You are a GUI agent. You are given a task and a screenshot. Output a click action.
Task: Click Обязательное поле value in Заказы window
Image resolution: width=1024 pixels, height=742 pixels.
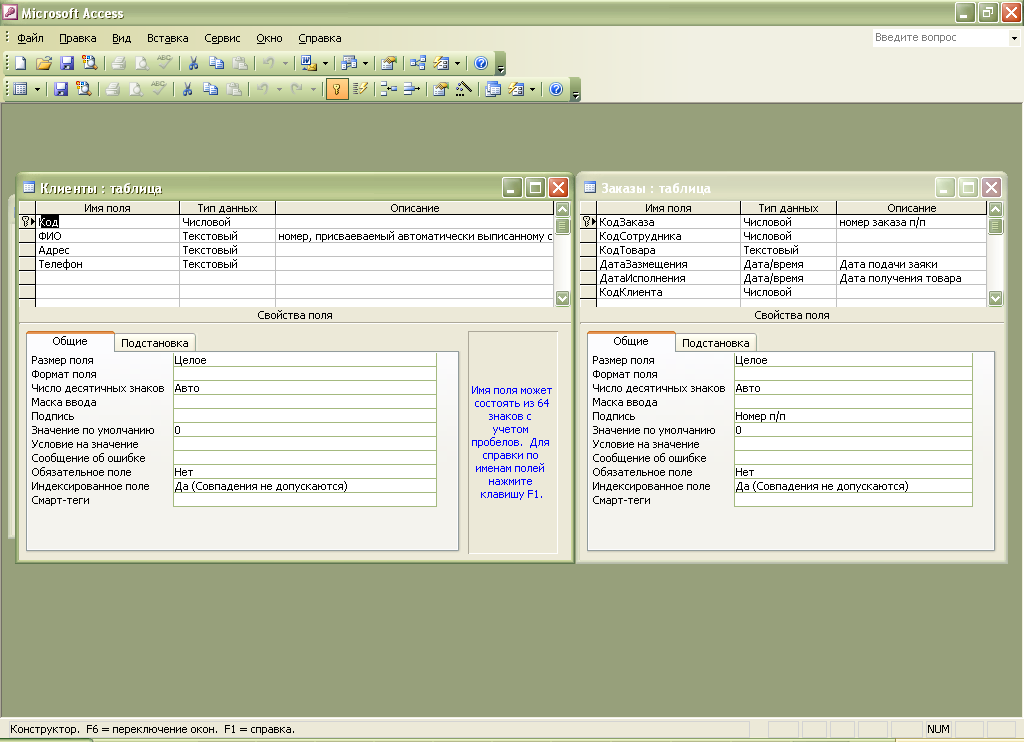click(853, 472)
